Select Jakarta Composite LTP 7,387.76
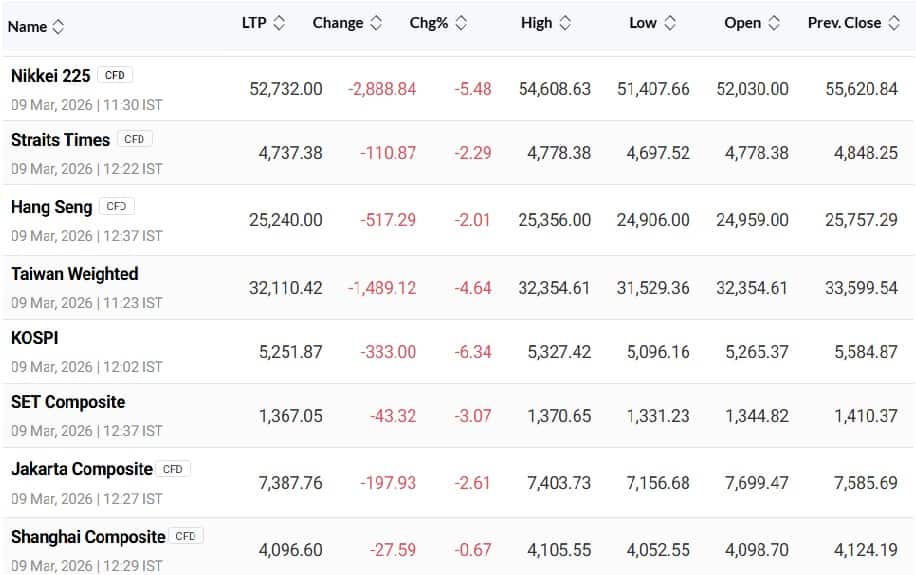Screen dimensions: 916x575 [x=290, y=483]
